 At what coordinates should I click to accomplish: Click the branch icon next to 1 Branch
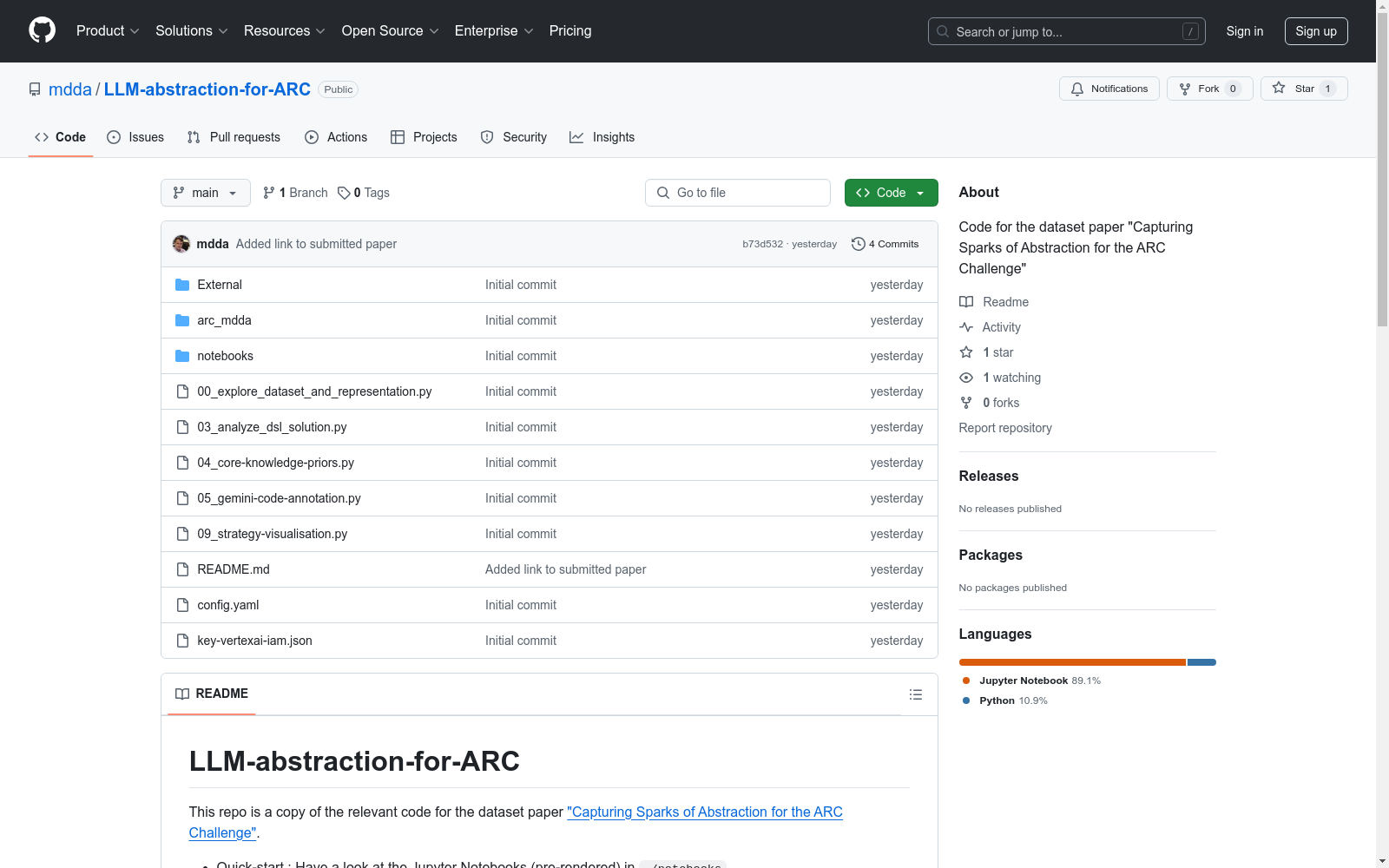point(269,193)
